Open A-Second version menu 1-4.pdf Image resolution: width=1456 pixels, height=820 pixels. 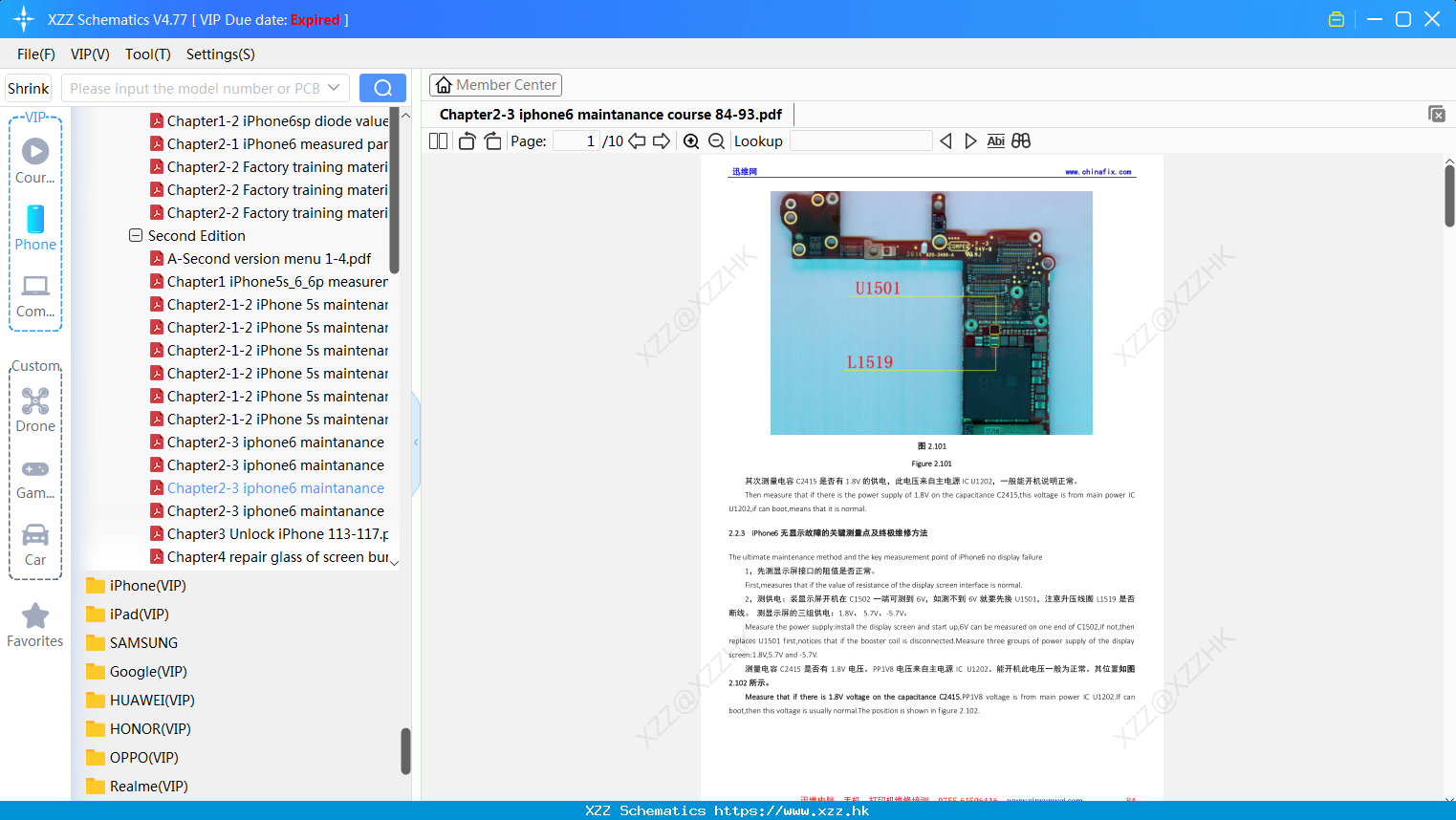(x=261, y=258)
